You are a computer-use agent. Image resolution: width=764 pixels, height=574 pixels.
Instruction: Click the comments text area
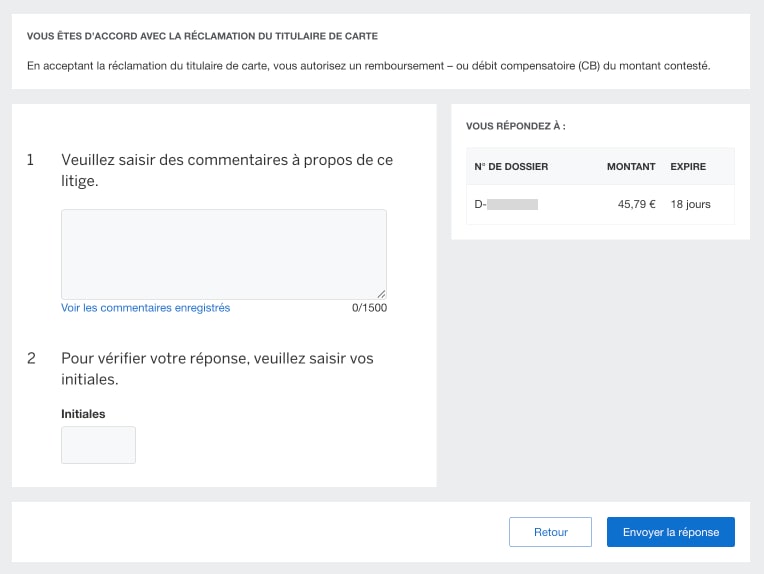point(223,253)
